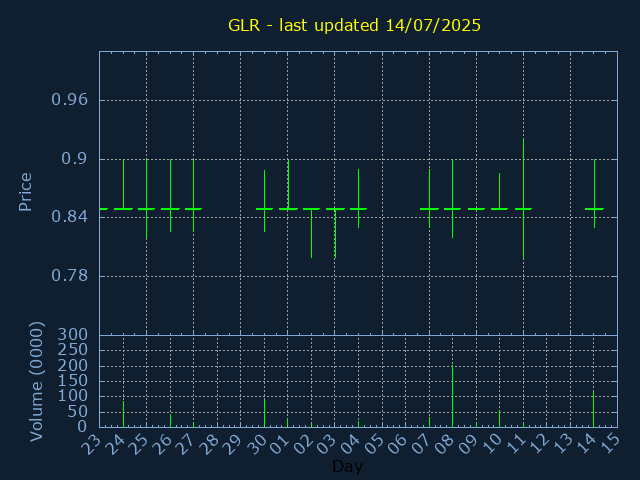Viewport: 640px width, 480px height.
Task: Click the 250 volume axis label
Action: click(73, 350)
